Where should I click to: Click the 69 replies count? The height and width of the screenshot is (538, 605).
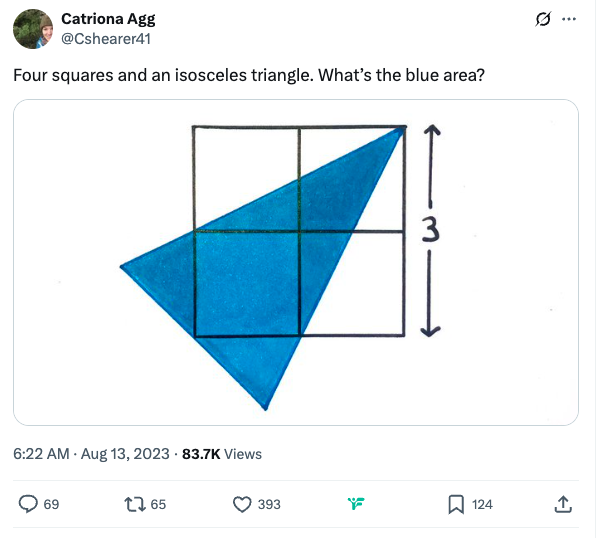(x=51, y=504)
